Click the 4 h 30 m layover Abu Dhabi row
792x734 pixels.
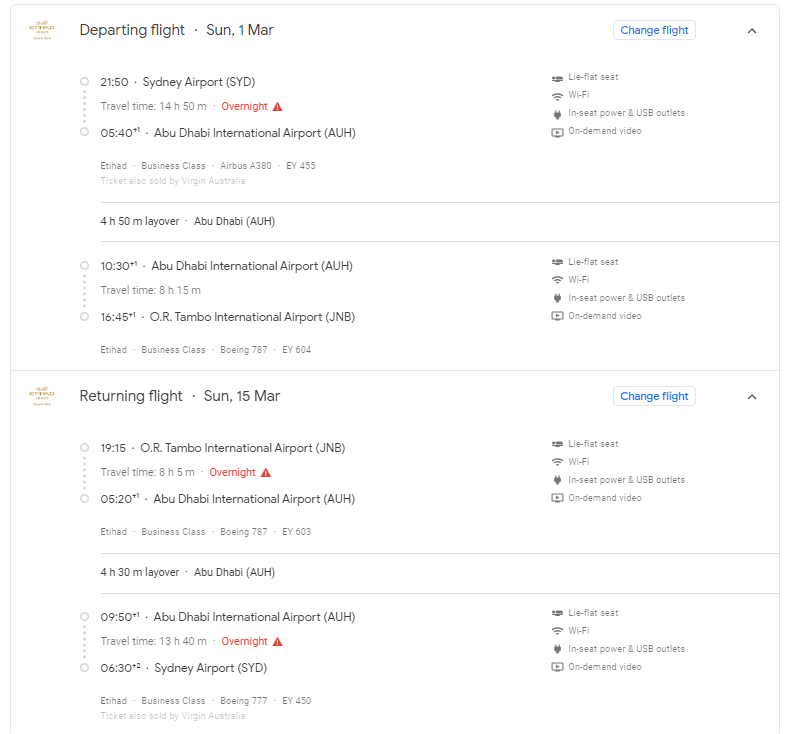(439, 573)
